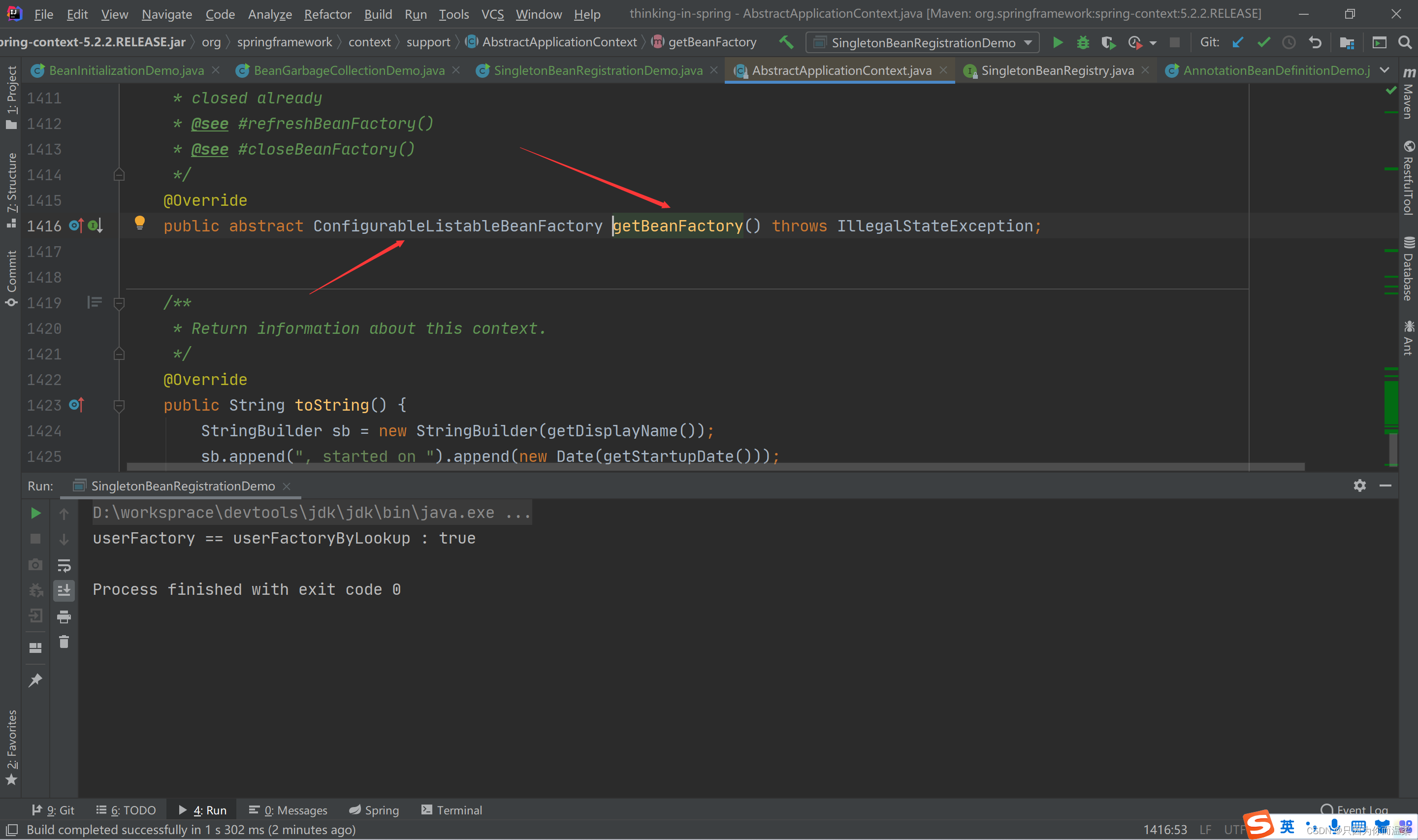1418x840 pixels.
Task: Click the line and column indicator 1416:53
Action: click(x=1164, y=829)
